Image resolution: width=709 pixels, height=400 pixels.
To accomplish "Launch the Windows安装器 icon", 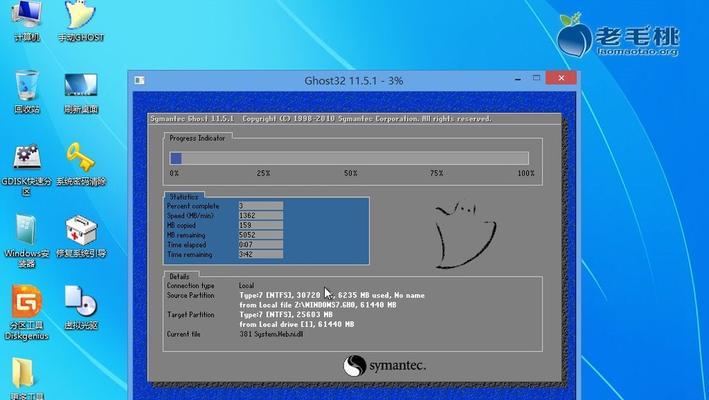I will 27,240.
